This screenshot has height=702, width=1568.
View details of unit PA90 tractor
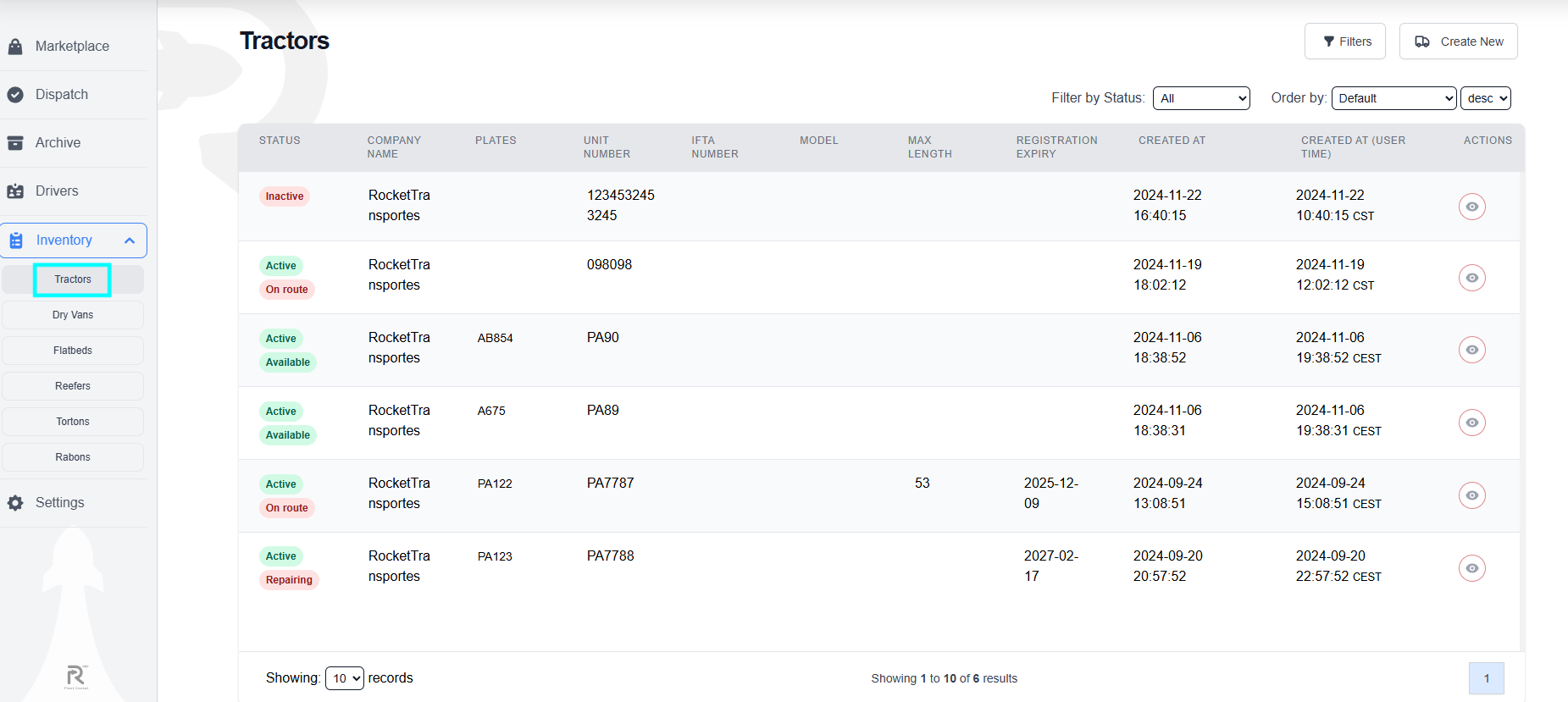point(1472,350)
